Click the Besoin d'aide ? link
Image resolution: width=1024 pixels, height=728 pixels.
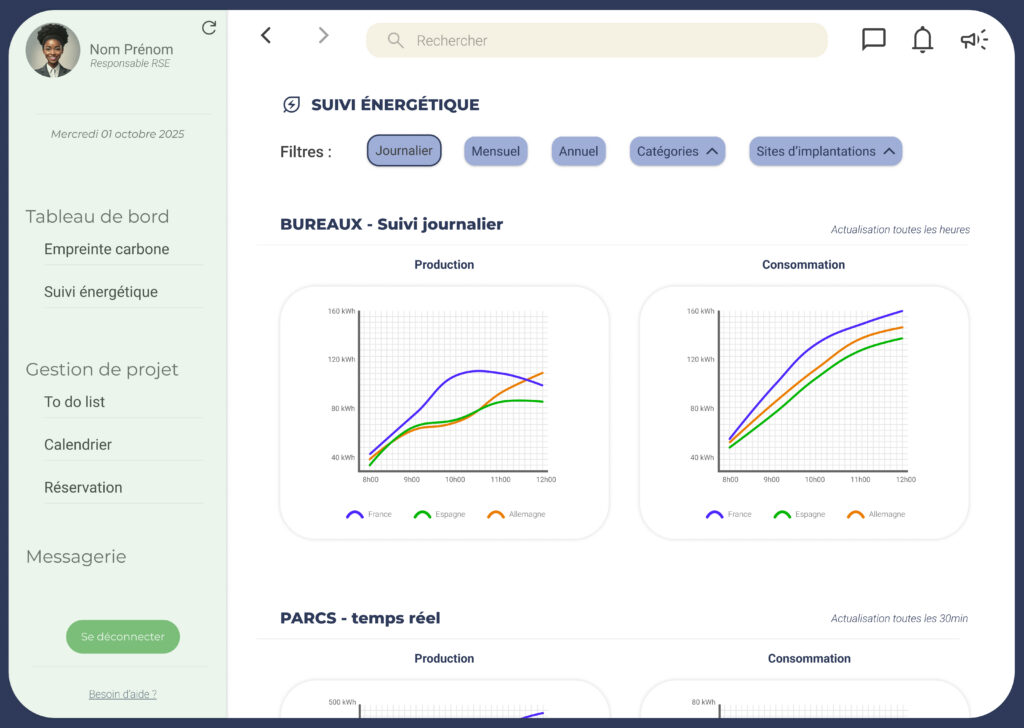click(x=122, y=694)
